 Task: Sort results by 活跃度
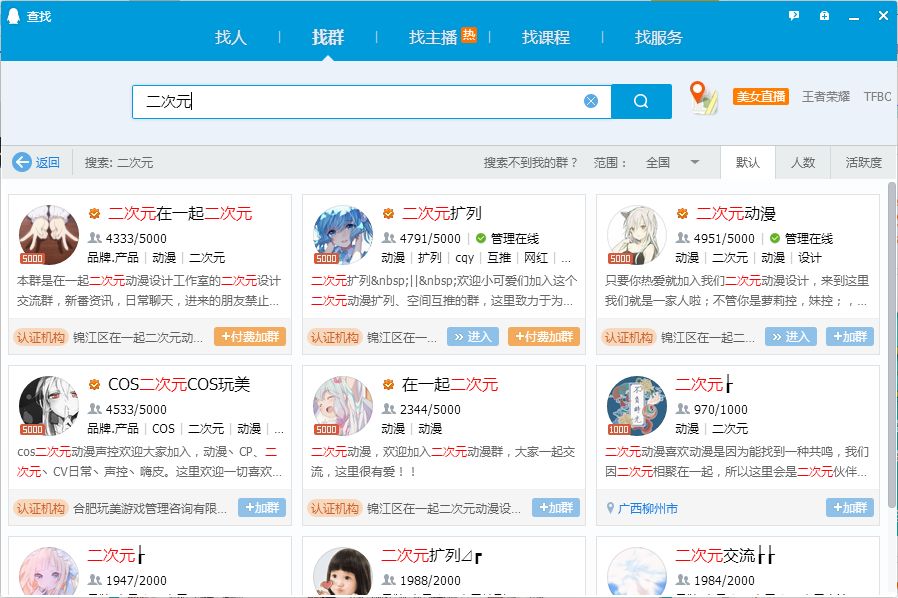pos(865,162)
